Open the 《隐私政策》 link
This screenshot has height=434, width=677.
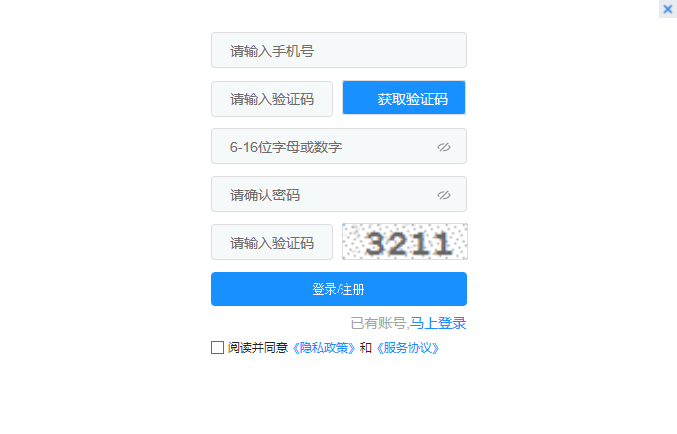324,348
